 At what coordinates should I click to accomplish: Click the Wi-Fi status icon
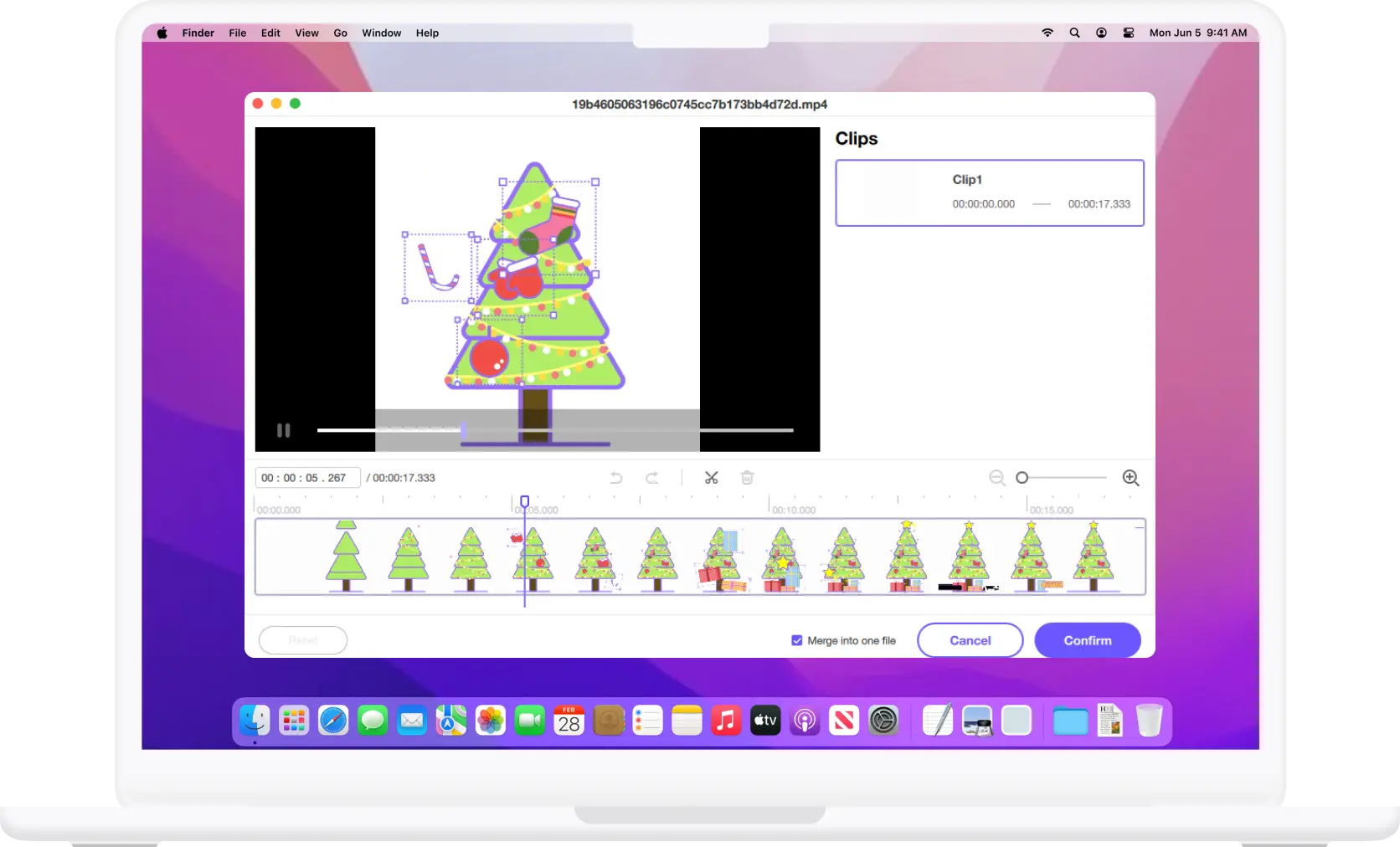[1047, 33]
